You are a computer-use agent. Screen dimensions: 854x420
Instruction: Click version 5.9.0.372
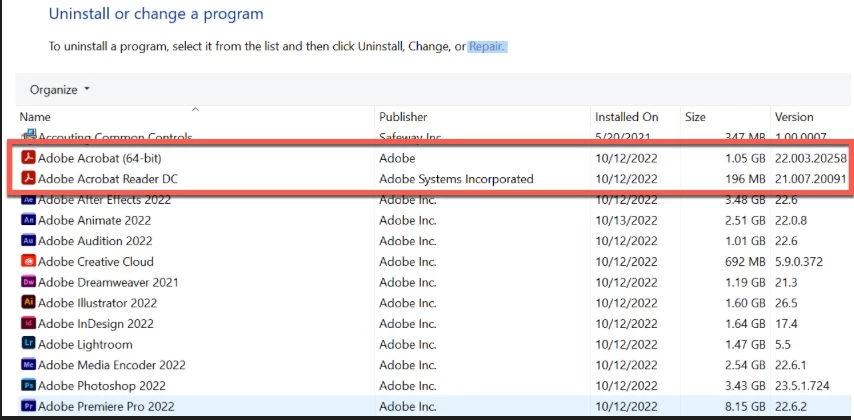pos(798,261)
